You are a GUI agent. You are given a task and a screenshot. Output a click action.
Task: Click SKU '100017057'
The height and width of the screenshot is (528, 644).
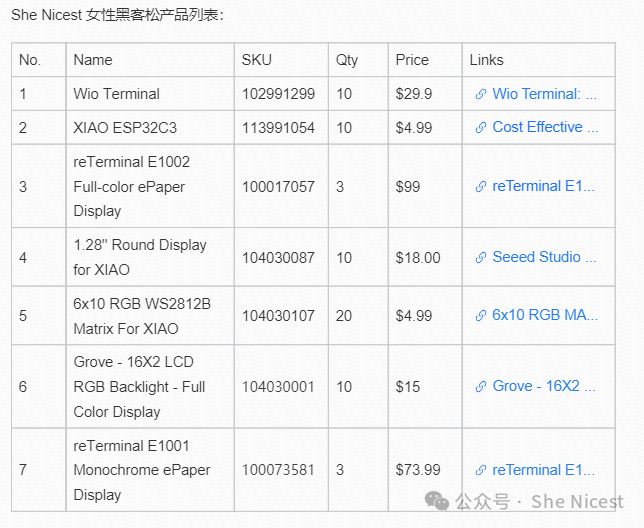pos(278,187)
